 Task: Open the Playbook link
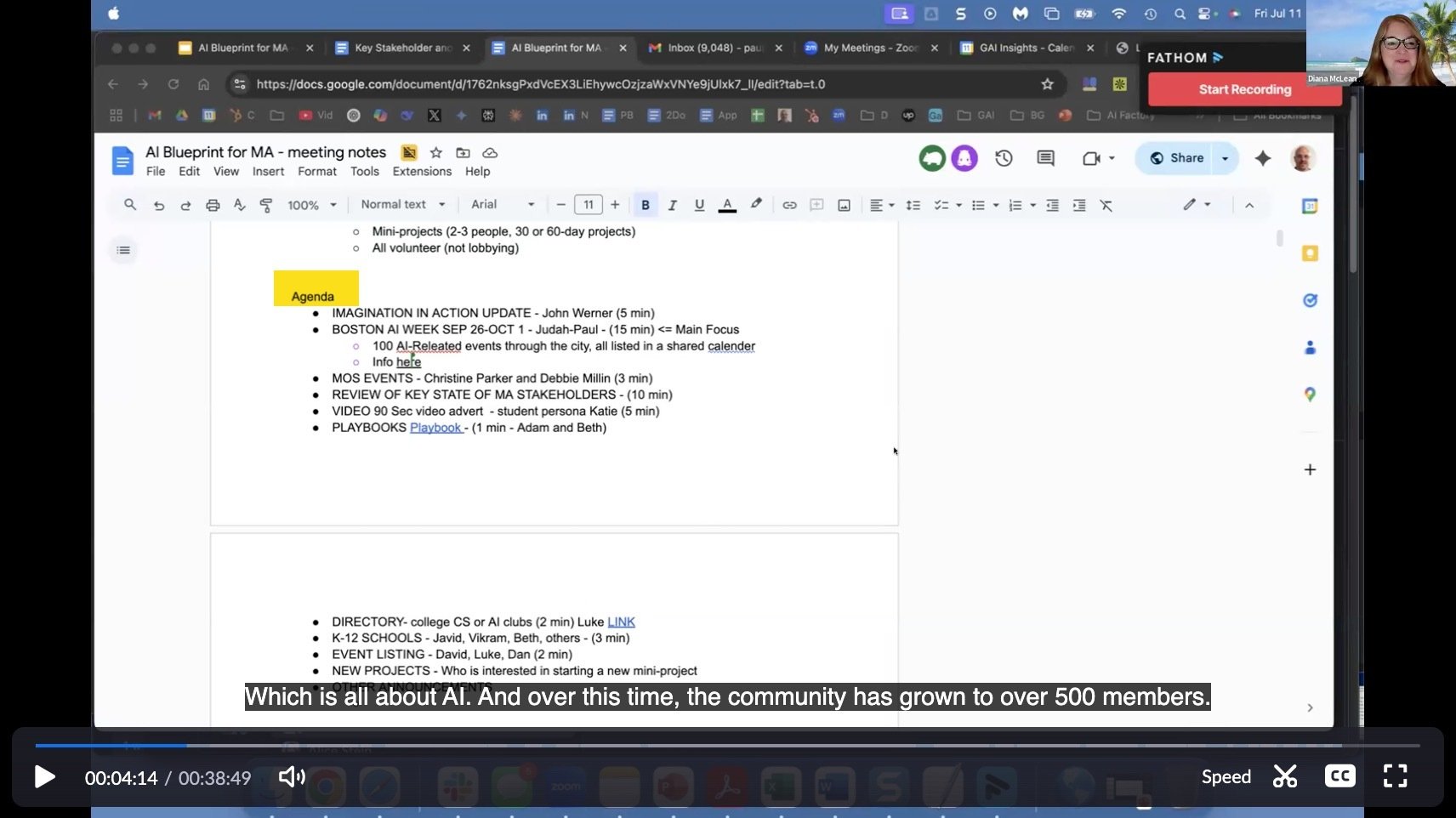tap(435, 428)
